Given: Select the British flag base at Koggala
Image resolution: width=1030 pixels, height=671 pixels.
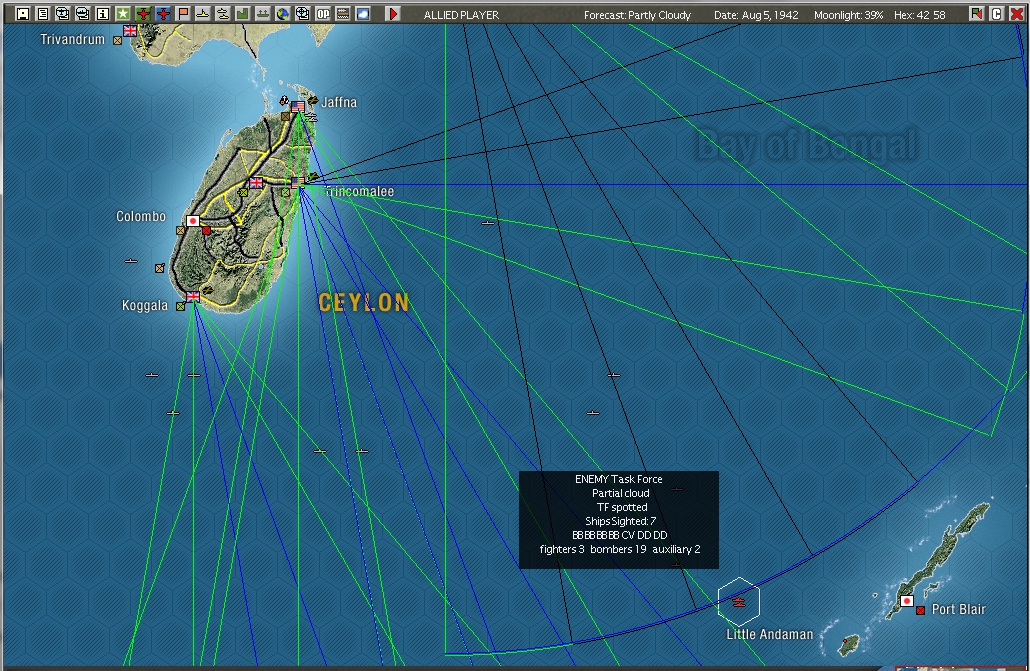Looking at the screenshot, I should coord(193,296).
